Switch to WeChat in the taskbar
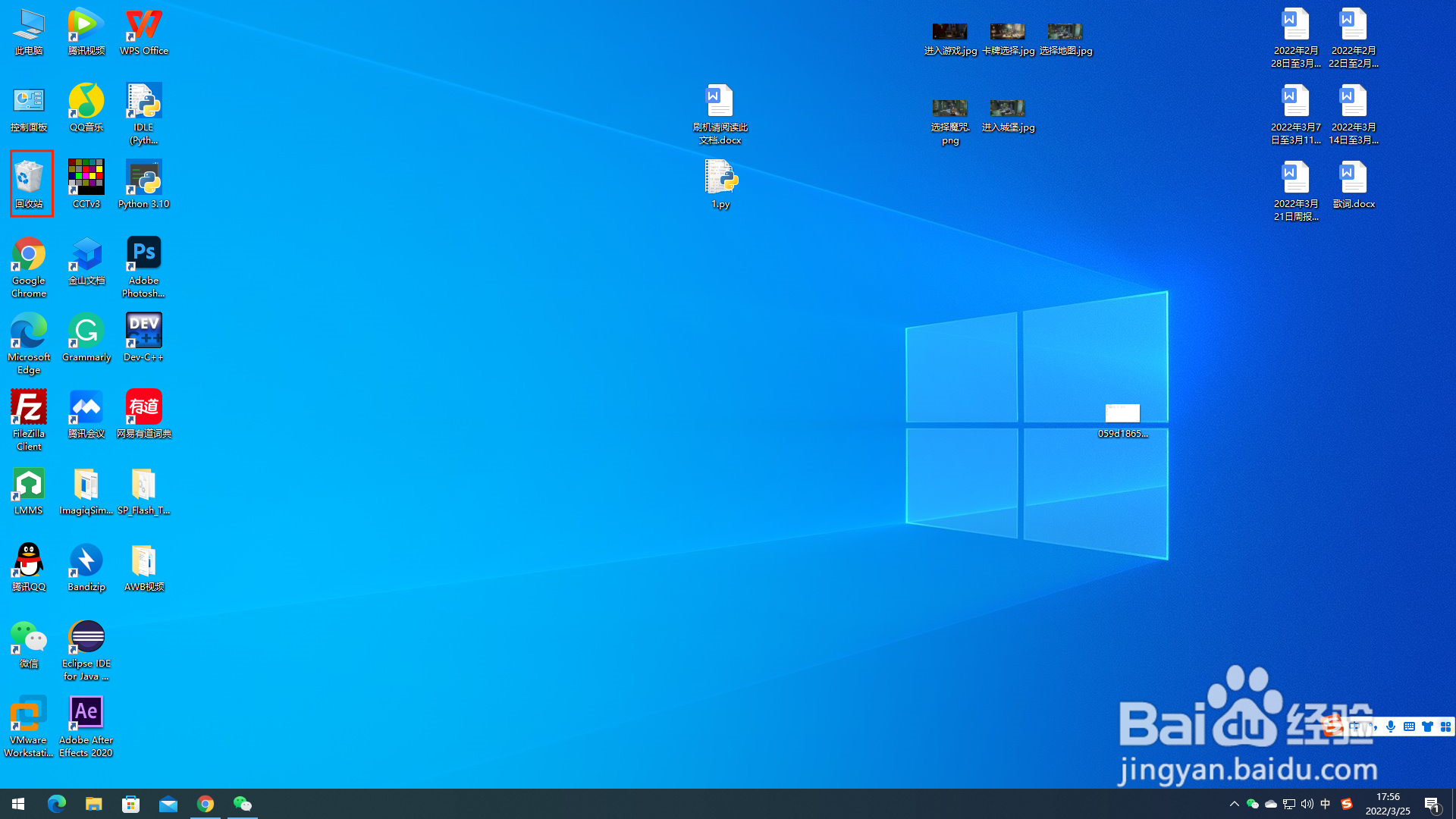Screen dimensions: 1456x819 [243, 804]
